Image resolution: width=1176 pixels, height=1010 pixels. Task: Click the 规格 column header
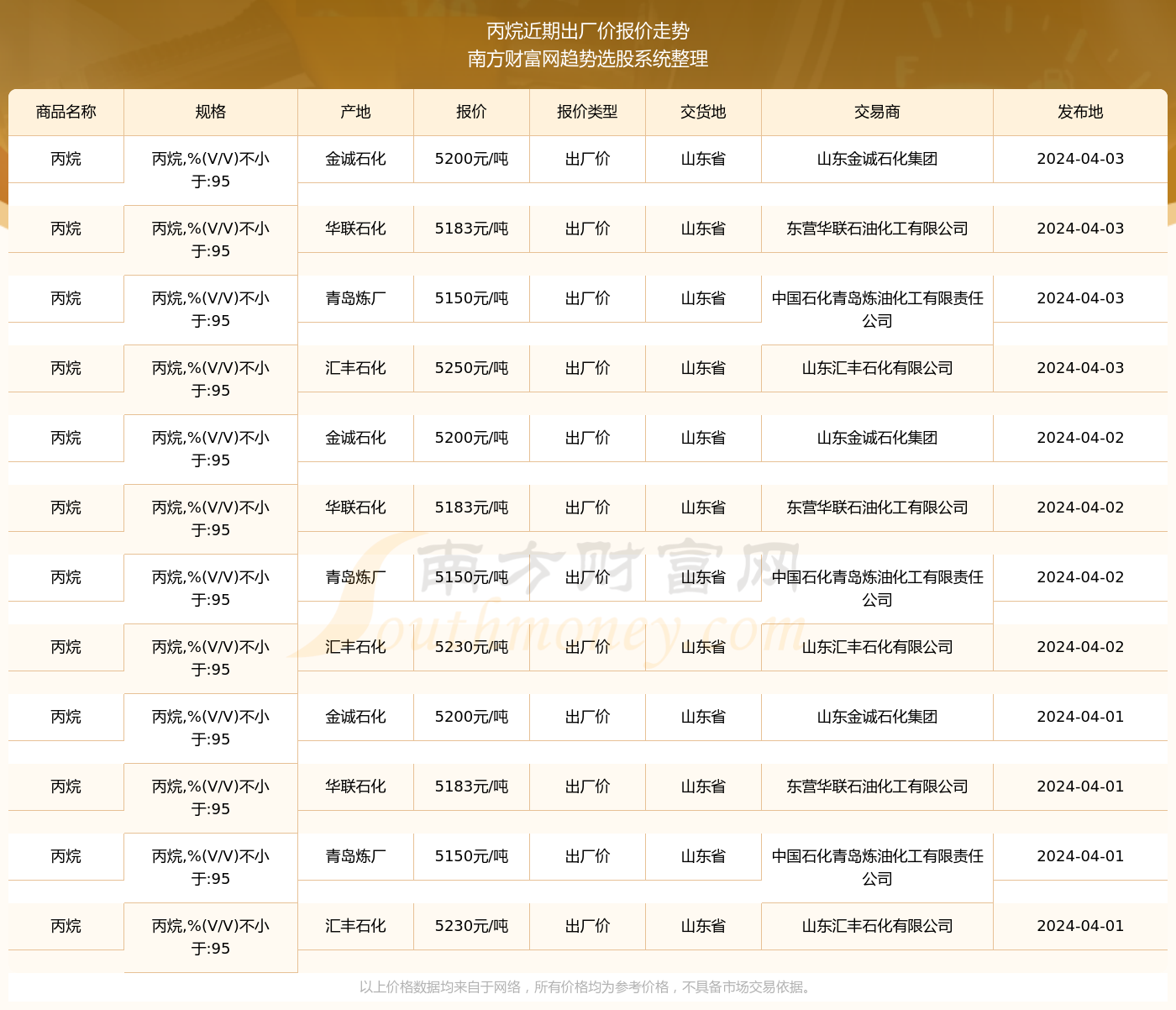[211, 112]
